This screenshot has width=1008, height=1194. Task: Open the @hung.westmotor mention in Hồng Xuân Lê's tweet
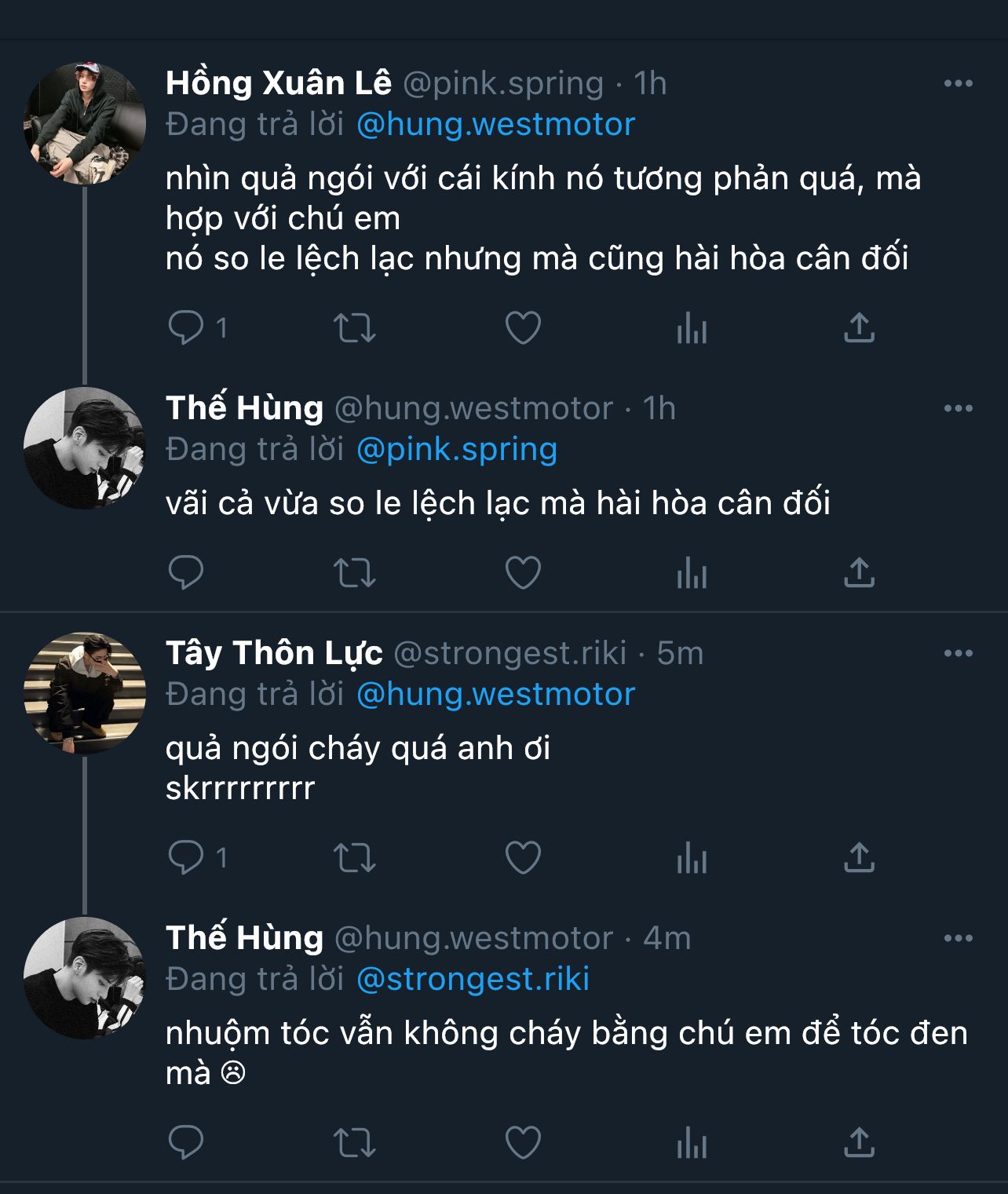tap(495, 125)
